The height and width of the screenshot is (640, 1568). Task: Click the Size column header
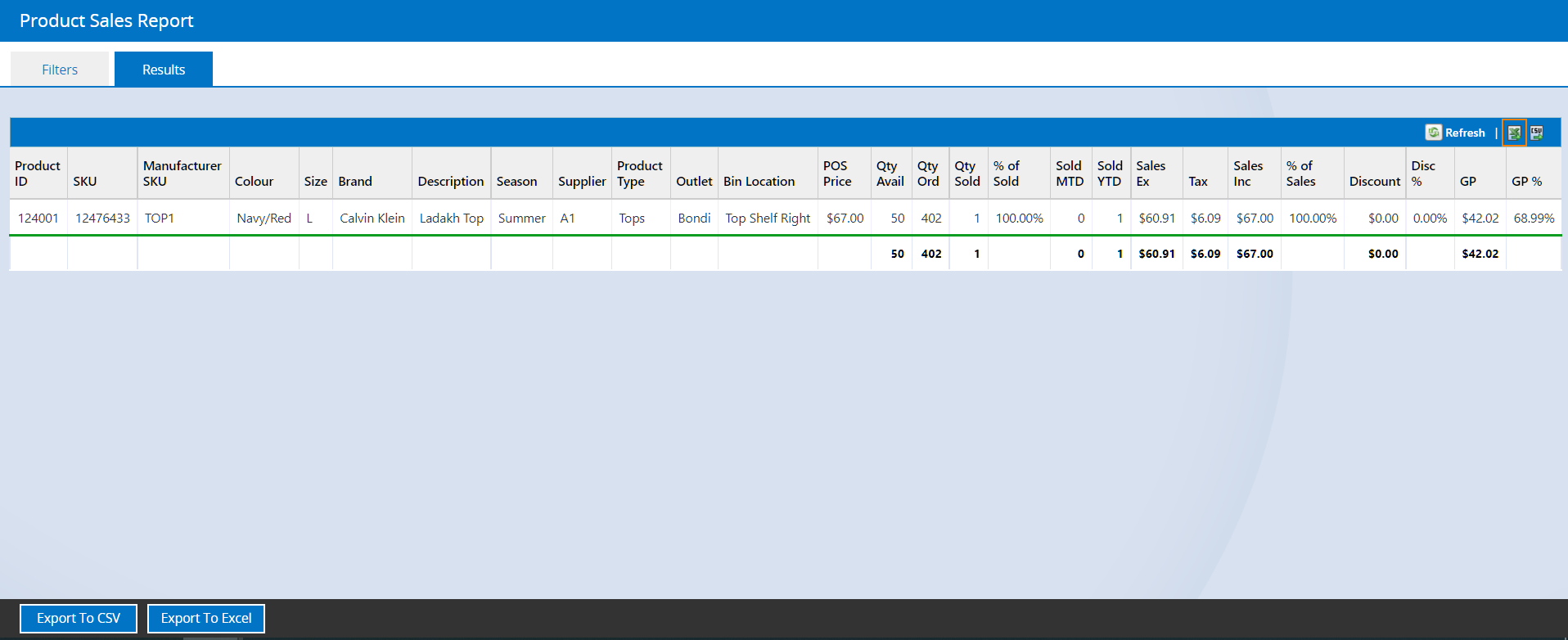click(316, 174)
